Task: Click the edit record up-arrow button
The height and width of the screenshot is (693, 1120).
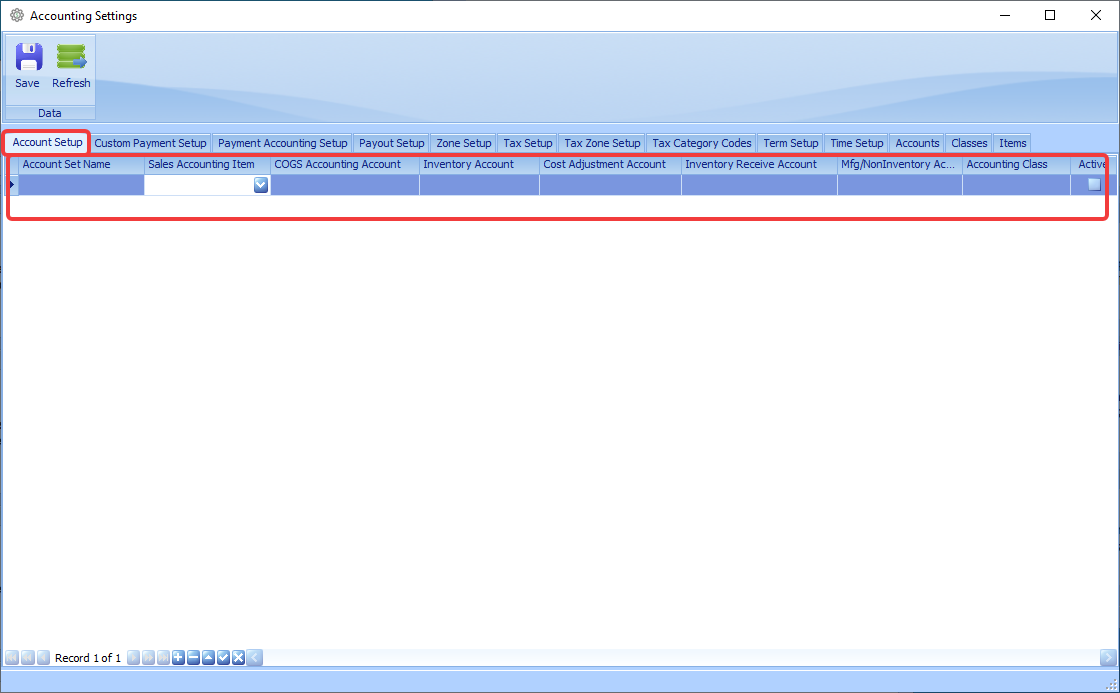Action: click(x=209, y=657)
